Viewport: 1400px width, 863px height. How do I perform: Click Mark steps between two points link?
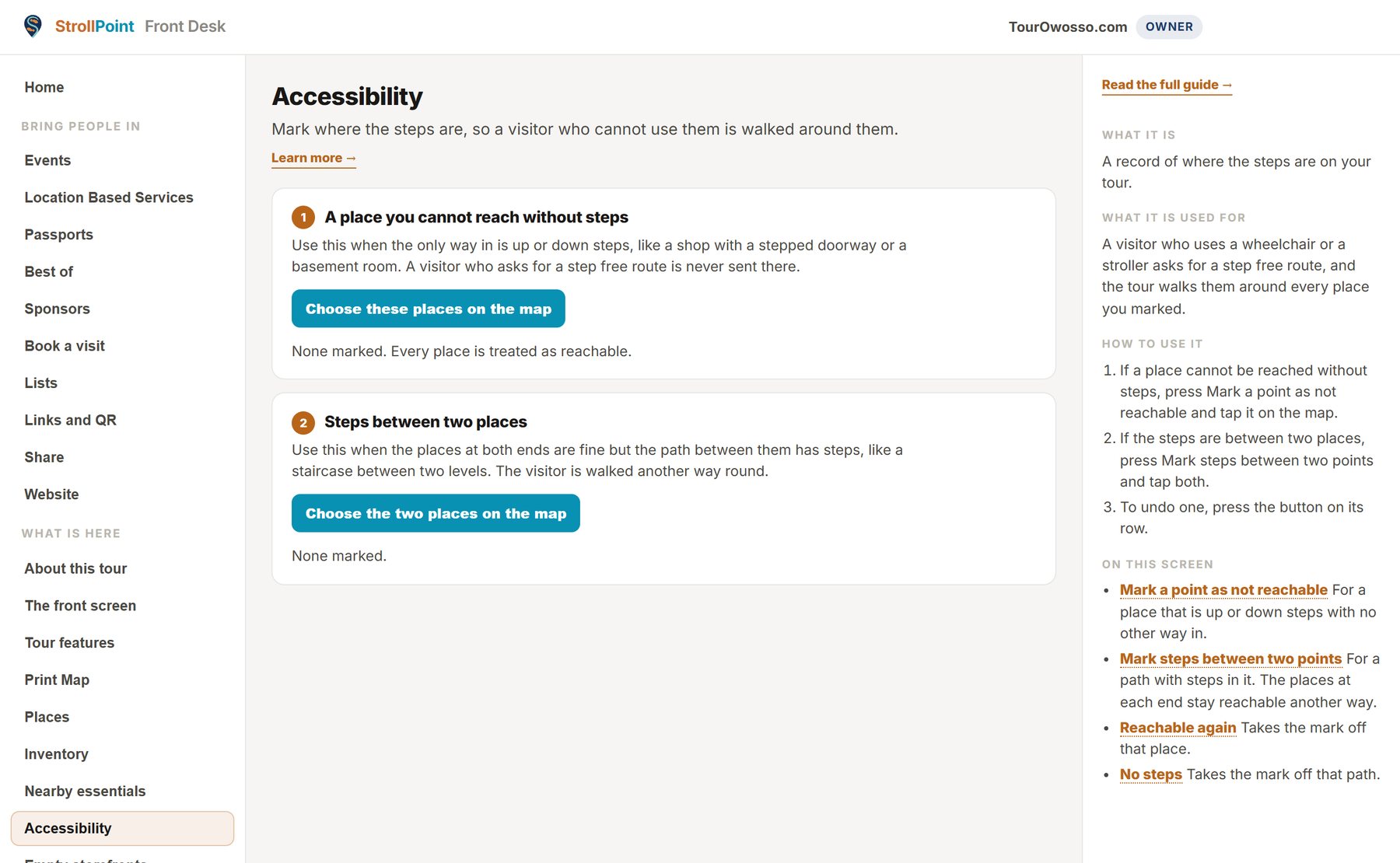pyautogui.click(x=1230, y=659)
